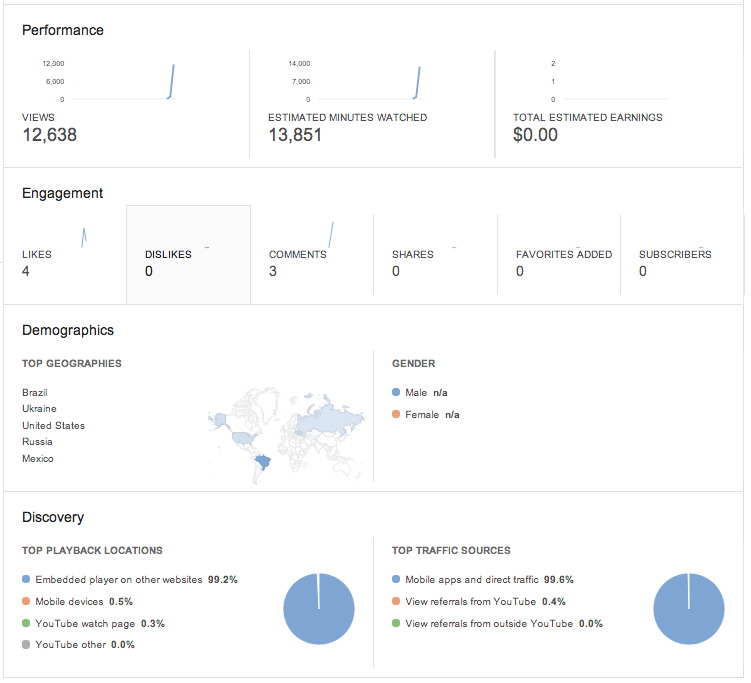The image size is (751, 683).
Task: Select Ukraine in top geographies list
Action: 39,409
